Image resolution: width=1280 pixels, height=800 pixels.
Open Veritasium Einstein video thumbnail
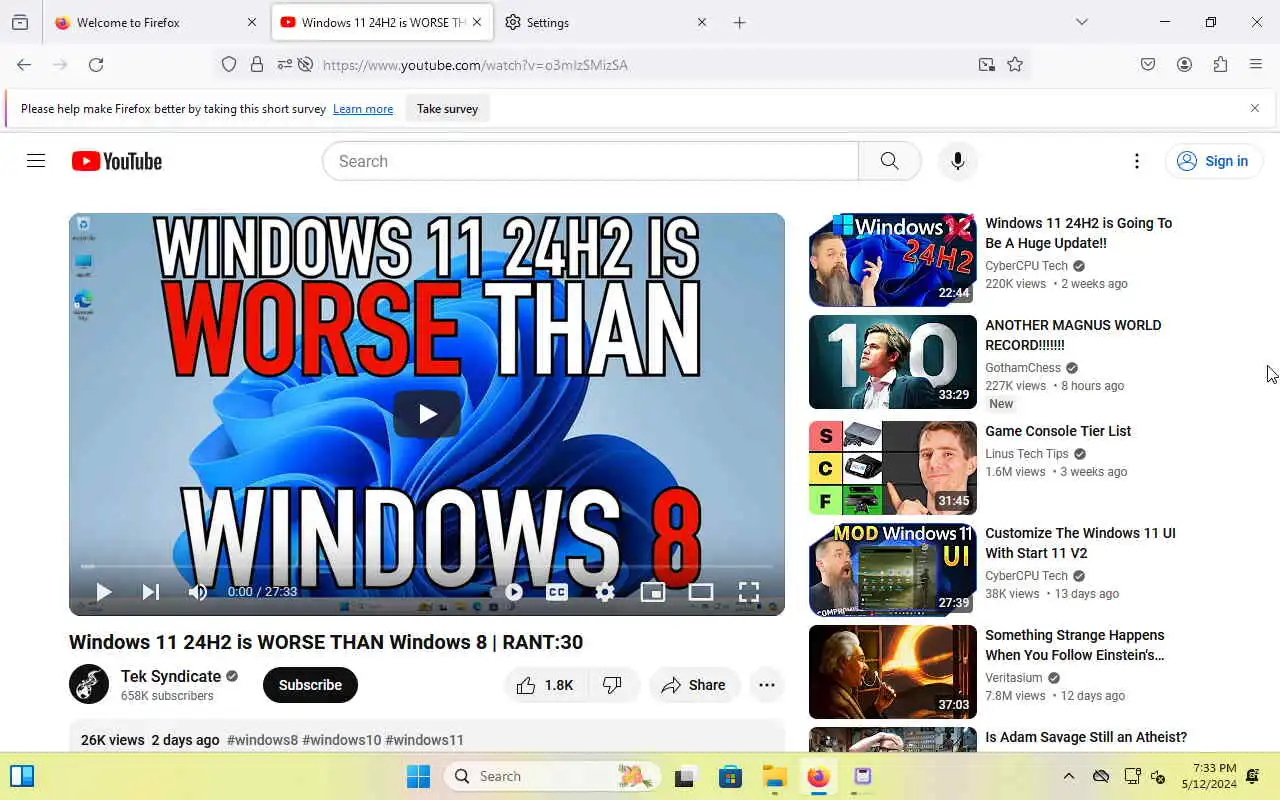click(x=893, y=672)
